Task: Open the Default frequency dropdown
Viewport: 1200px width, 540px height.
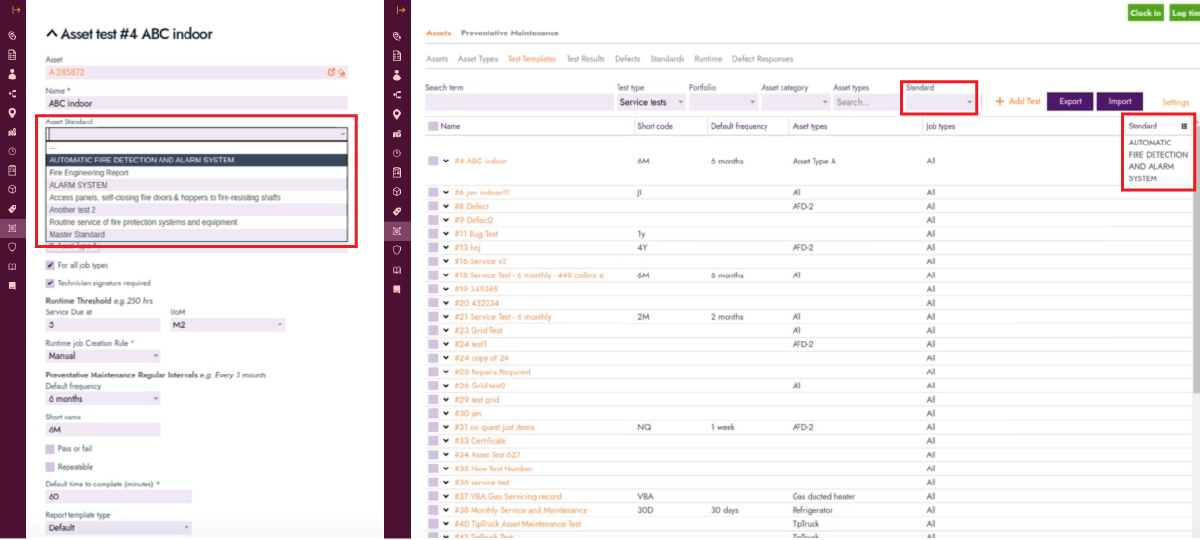Action: pos(103,398)
